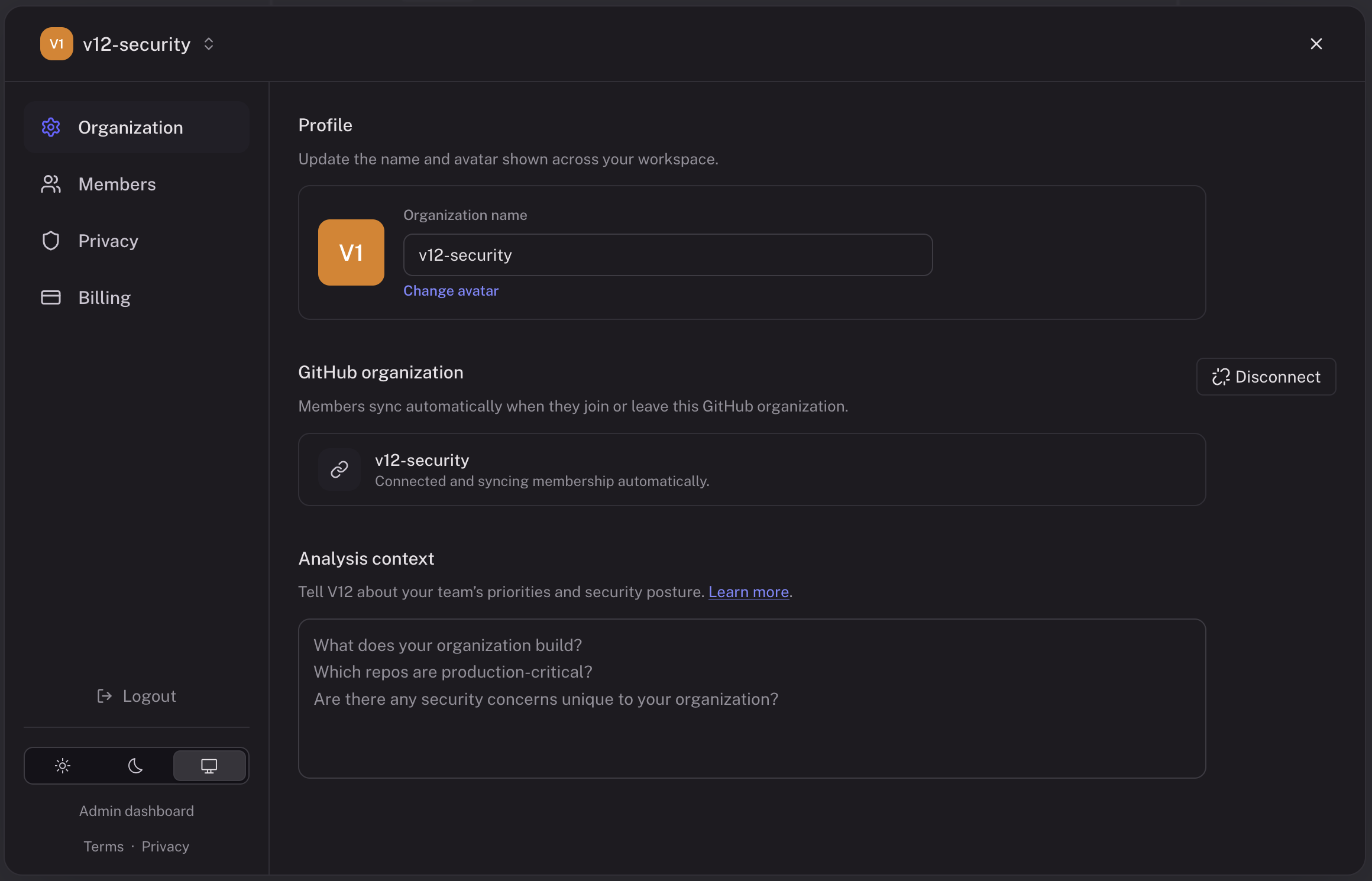Click the Billing card icon
This screenshot has width=1372, height=881.
(51, 297)
